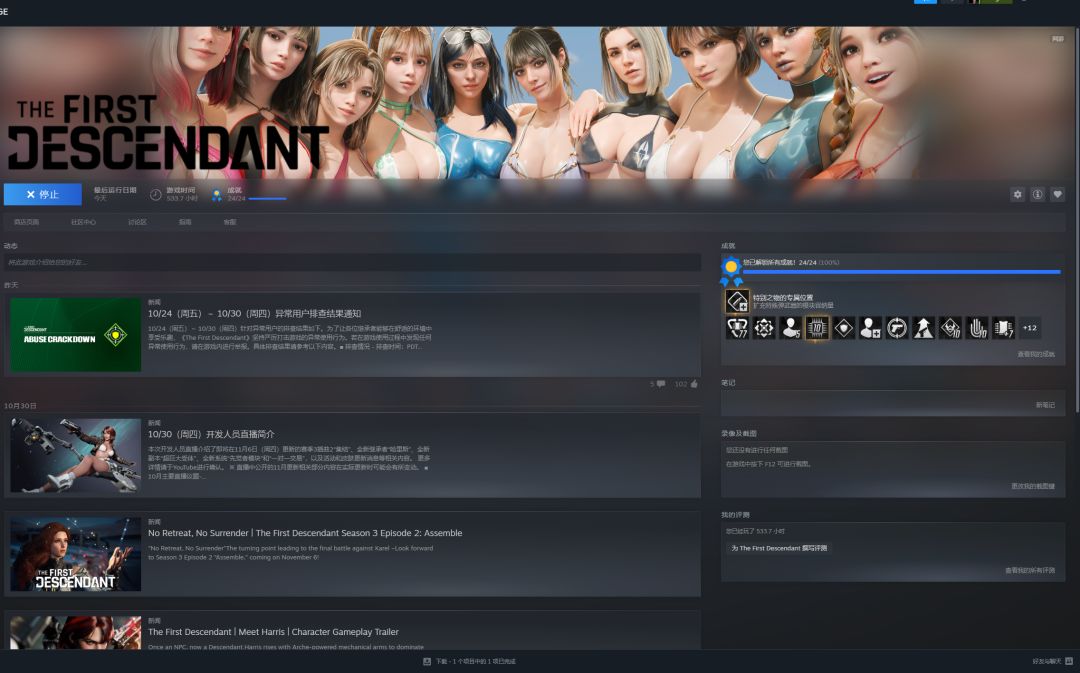Click the large blue achievement ribbon badge
The width and height of the screenshot is (1080, 673).
(731, 270)
